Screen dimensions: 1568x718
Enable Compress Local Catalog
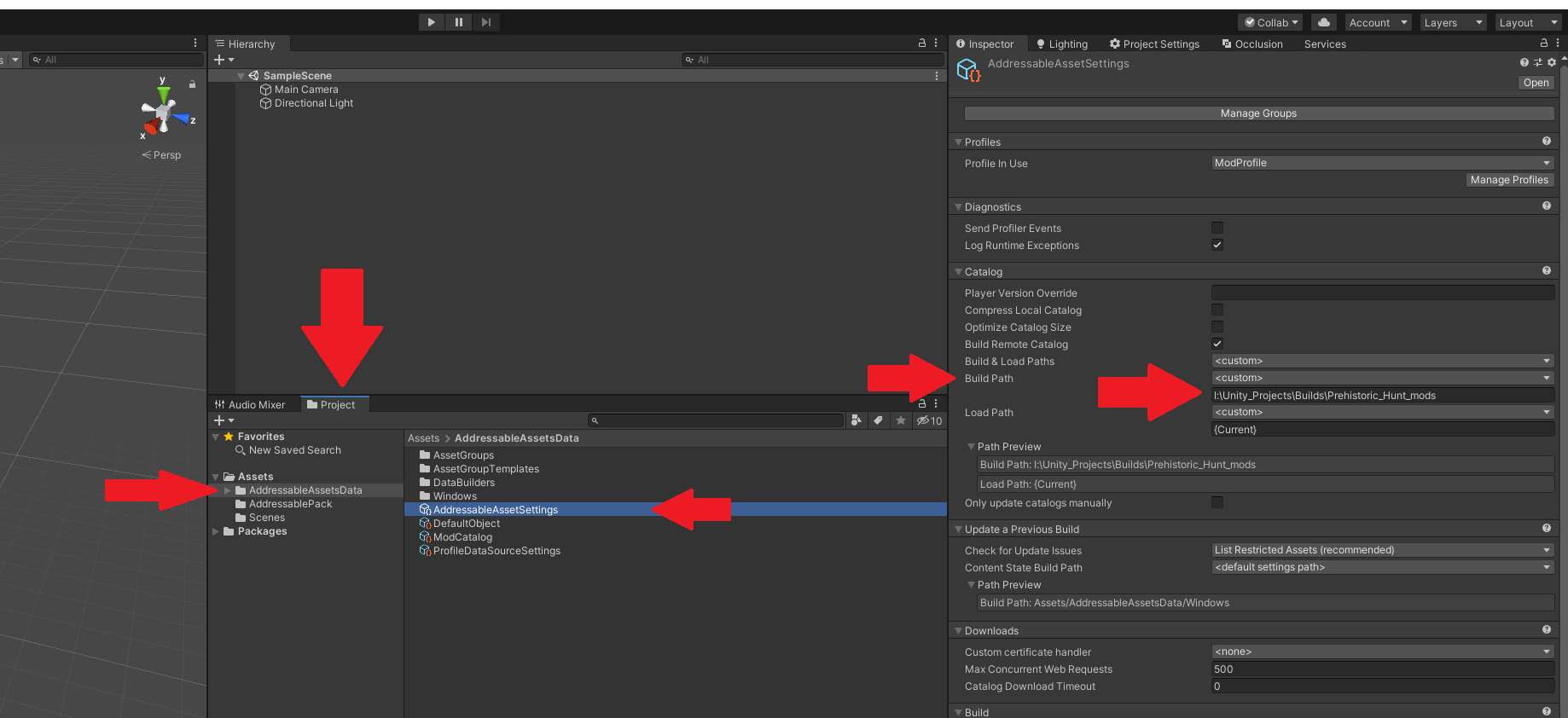click(x=1217, y=310)
